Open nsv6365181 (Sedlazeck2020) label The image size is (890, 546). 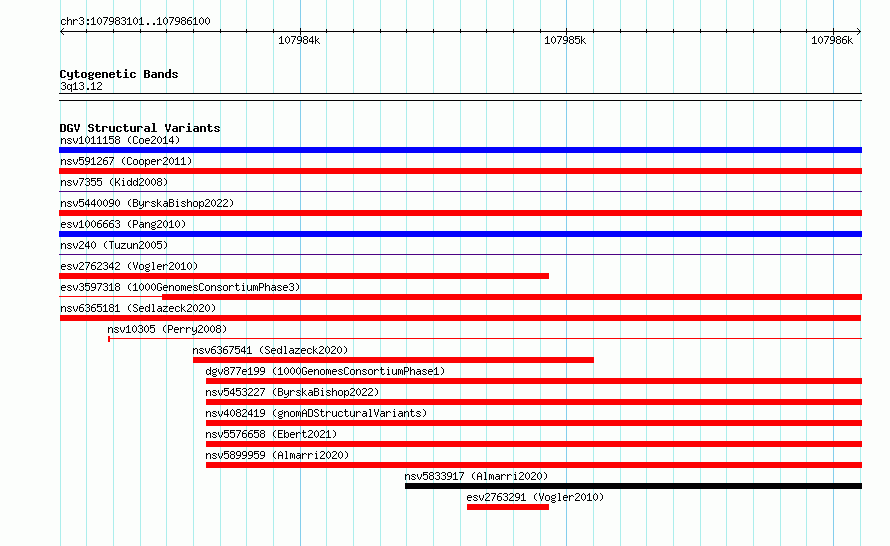[138, 308]
